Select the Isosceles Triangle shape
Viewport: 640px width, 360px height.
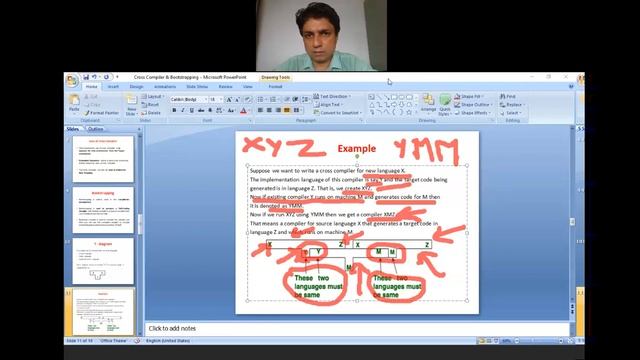[371, 105]
